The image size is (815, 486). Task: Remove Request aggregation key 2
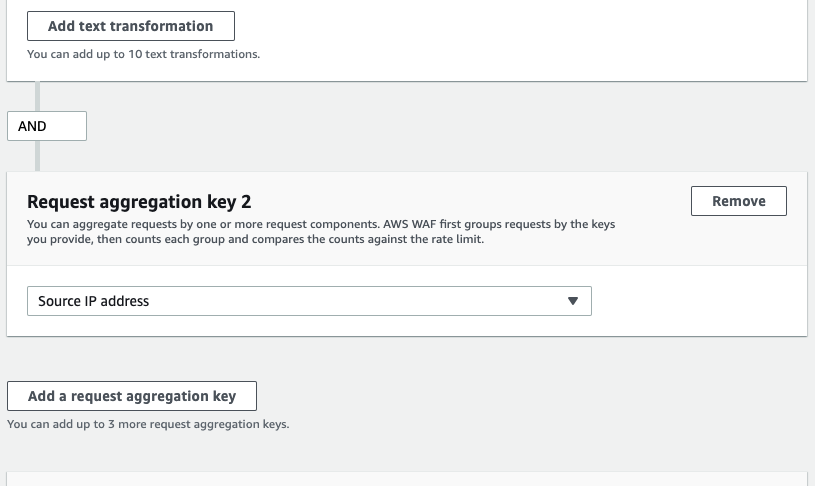[x=739, y=201]
